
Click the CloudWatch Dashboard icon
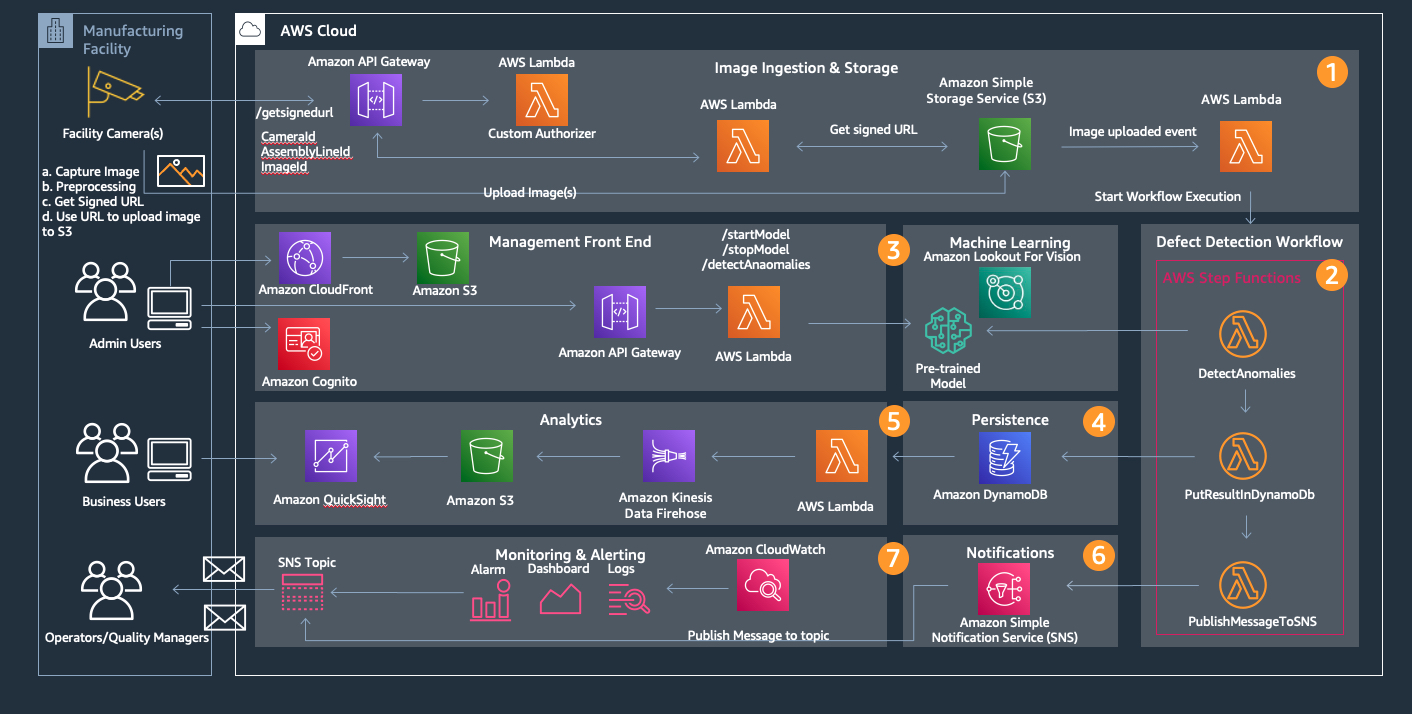coord(560,599)
